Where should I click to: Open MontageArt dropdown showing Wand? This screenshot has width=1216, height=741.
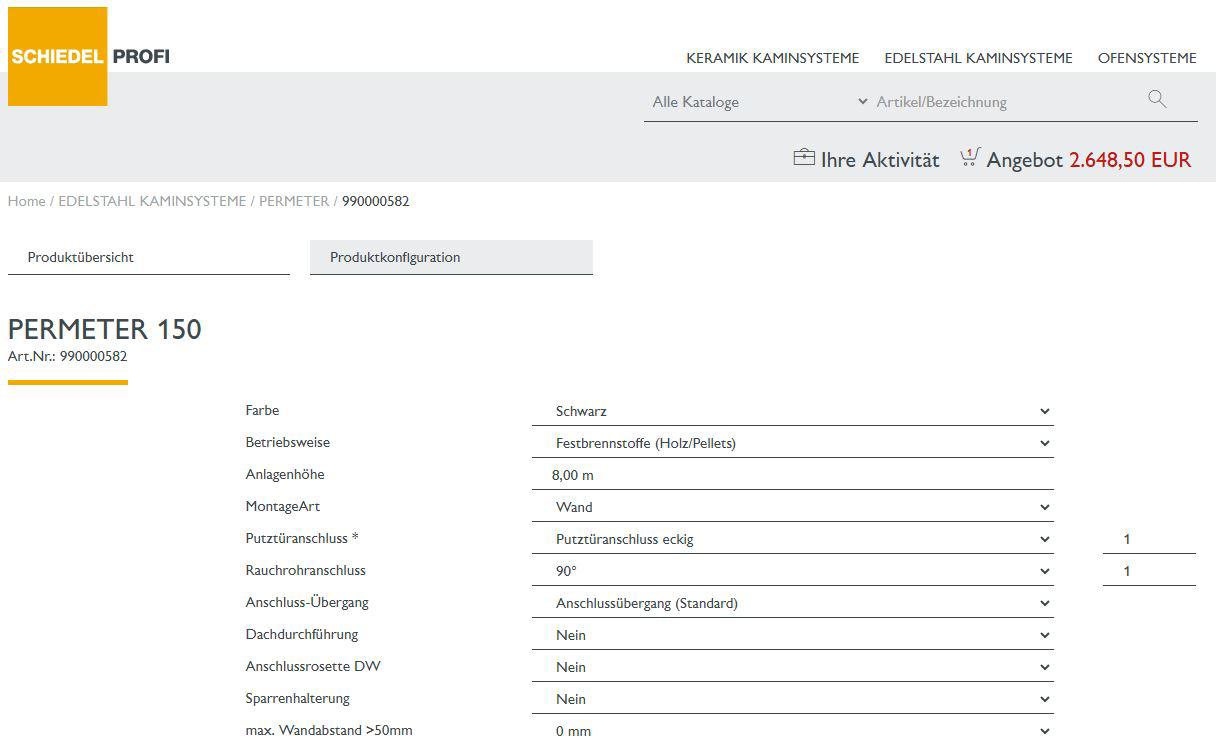pyautogui.click(x=792, y=507)
